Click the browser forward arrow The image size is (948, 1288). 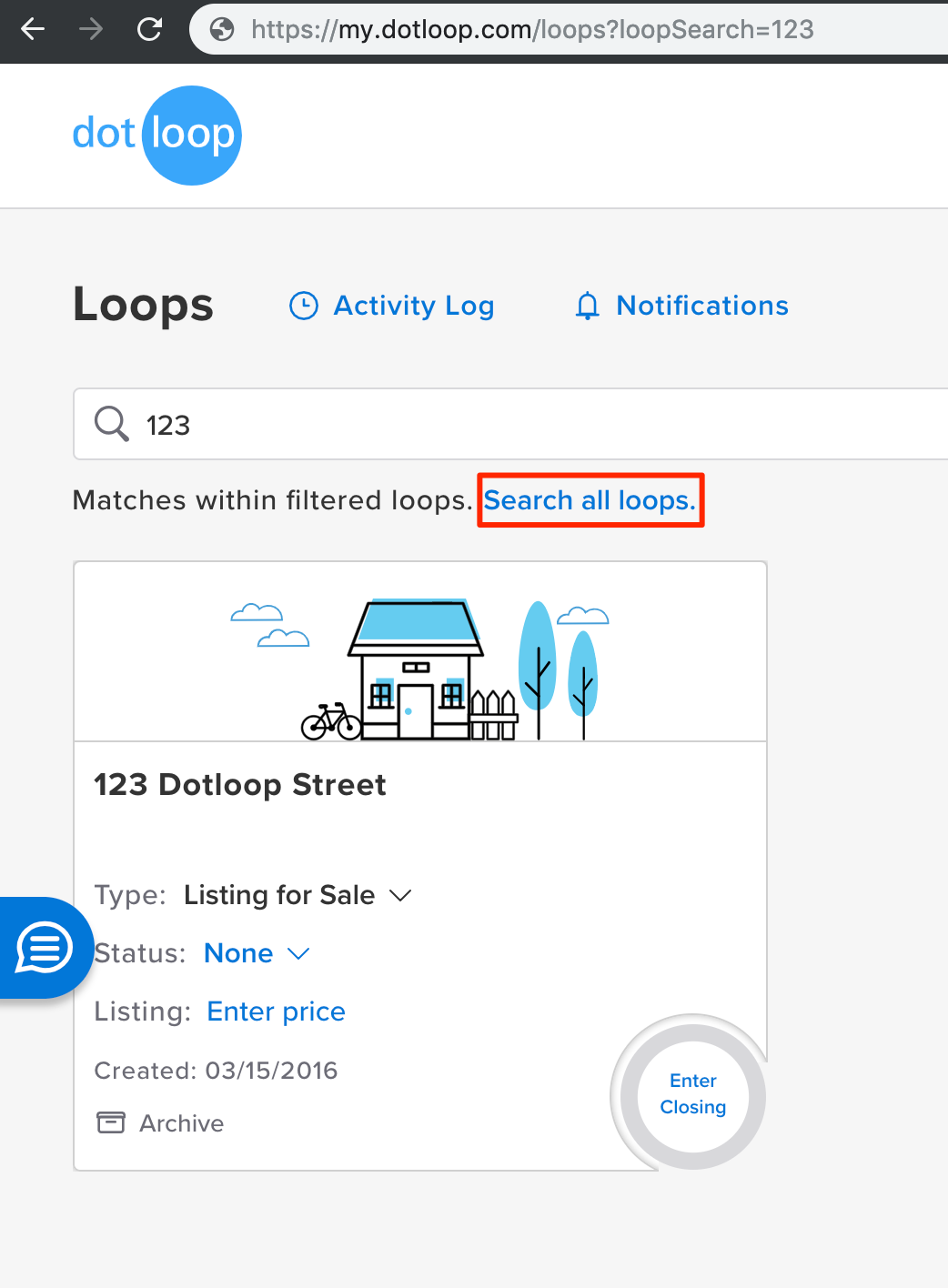[x=91, y=30]
